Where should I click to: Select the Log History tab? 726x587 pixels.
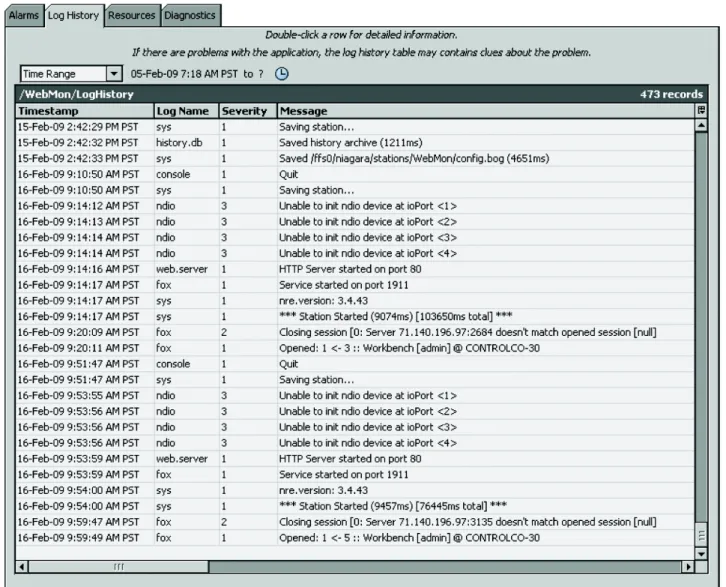point(74,15)
